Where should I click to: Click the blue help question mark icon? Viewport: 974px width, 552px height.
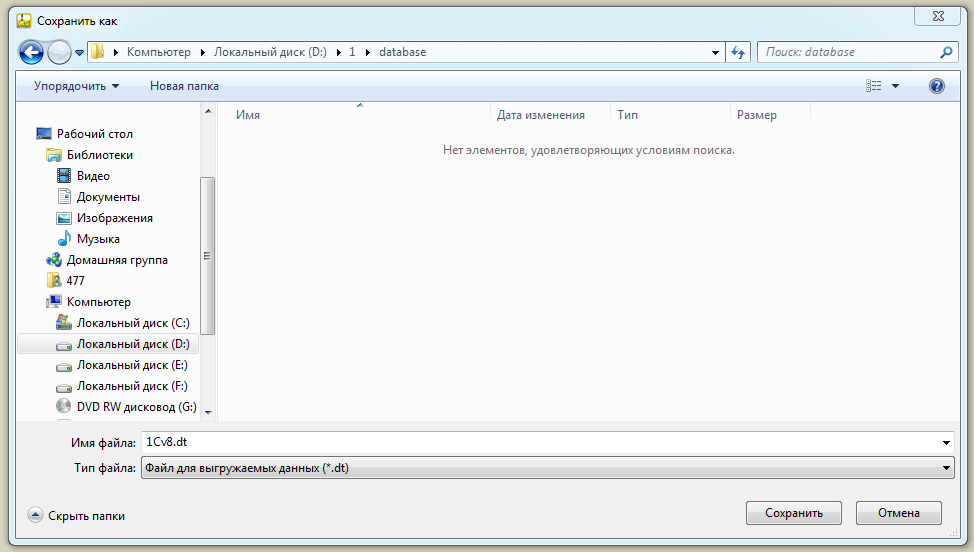pos(937,86)
